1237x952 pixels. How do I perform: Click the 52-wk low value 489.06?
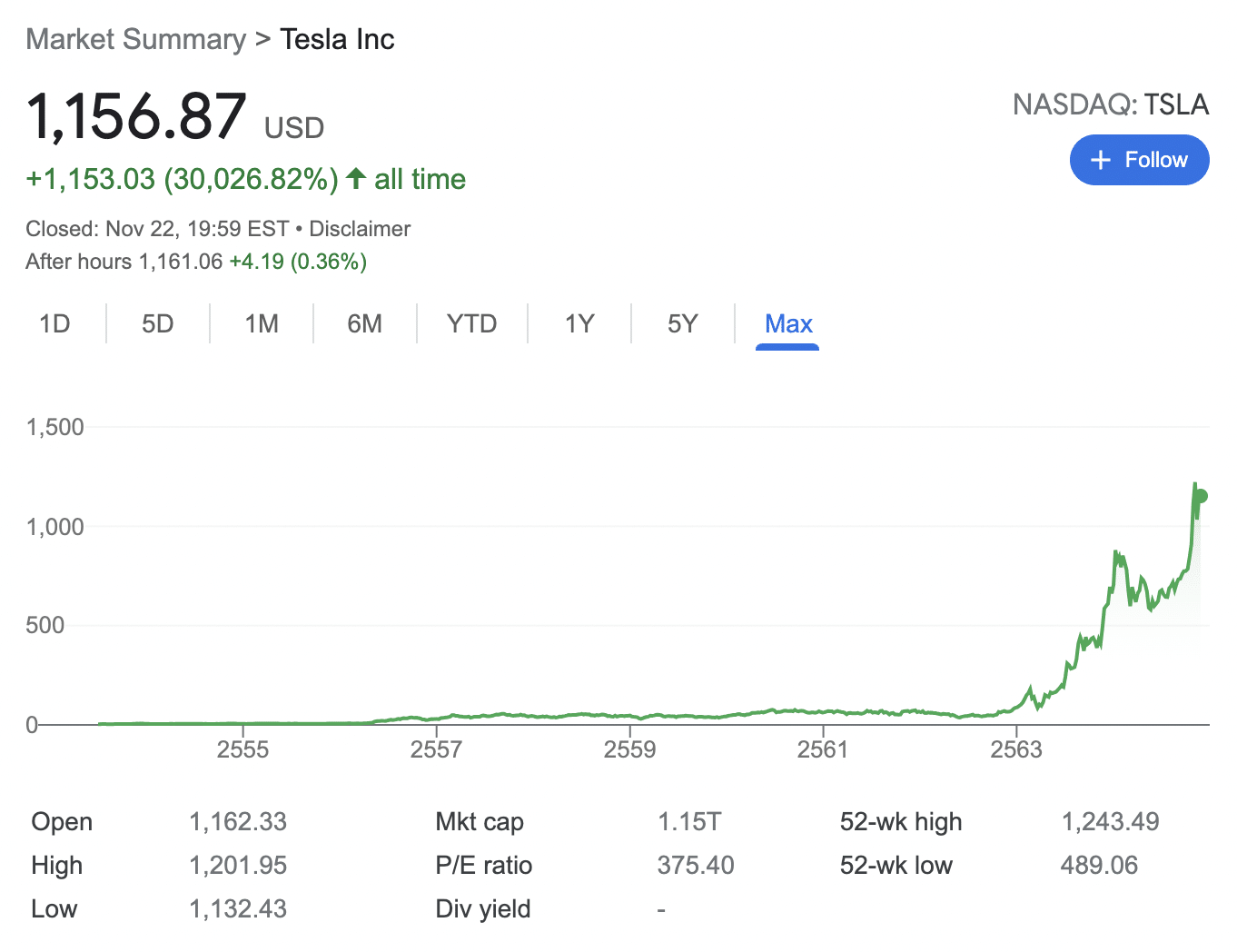coord(1099,866)
